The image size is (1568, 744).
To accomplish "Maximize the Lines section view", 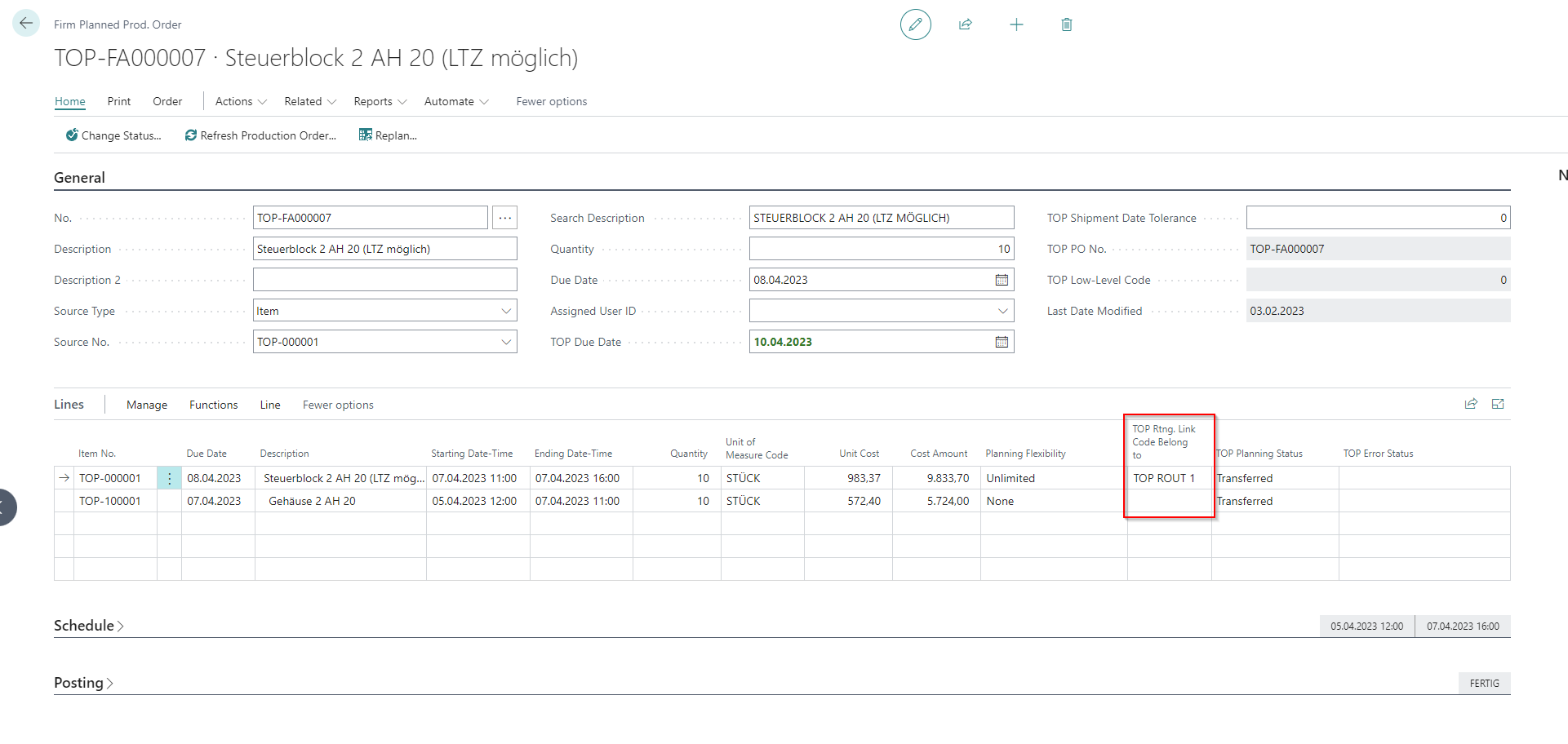I will coord(1498,404).
